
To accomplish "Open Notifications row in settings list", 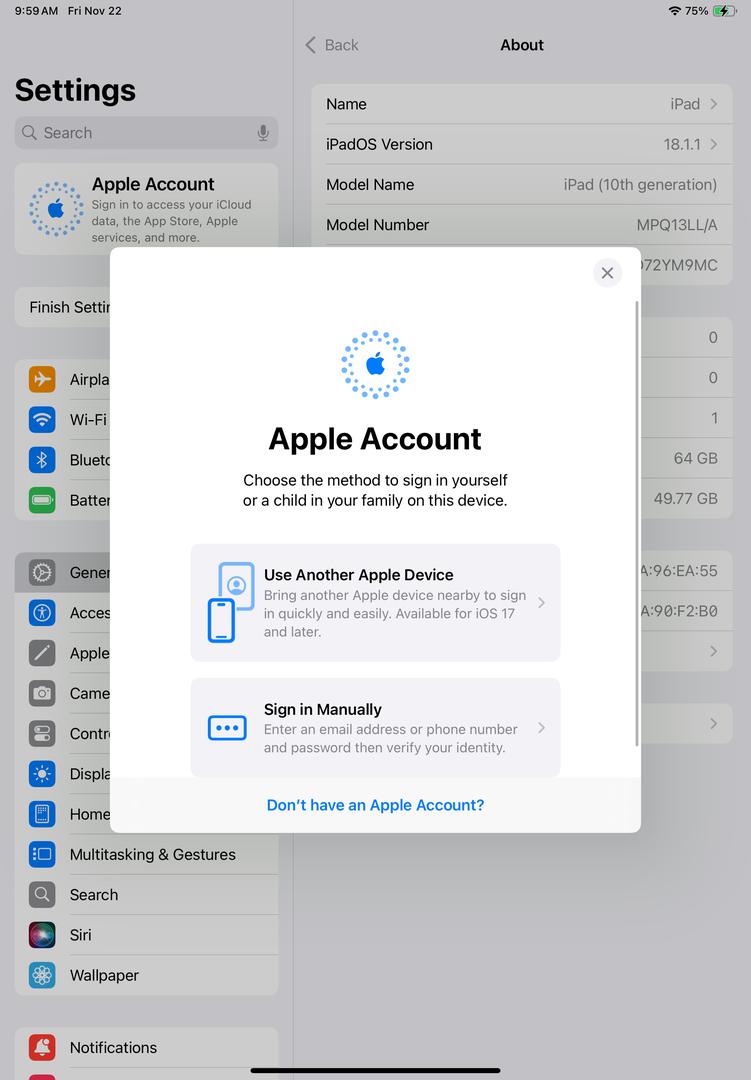I will point(146,1048).
